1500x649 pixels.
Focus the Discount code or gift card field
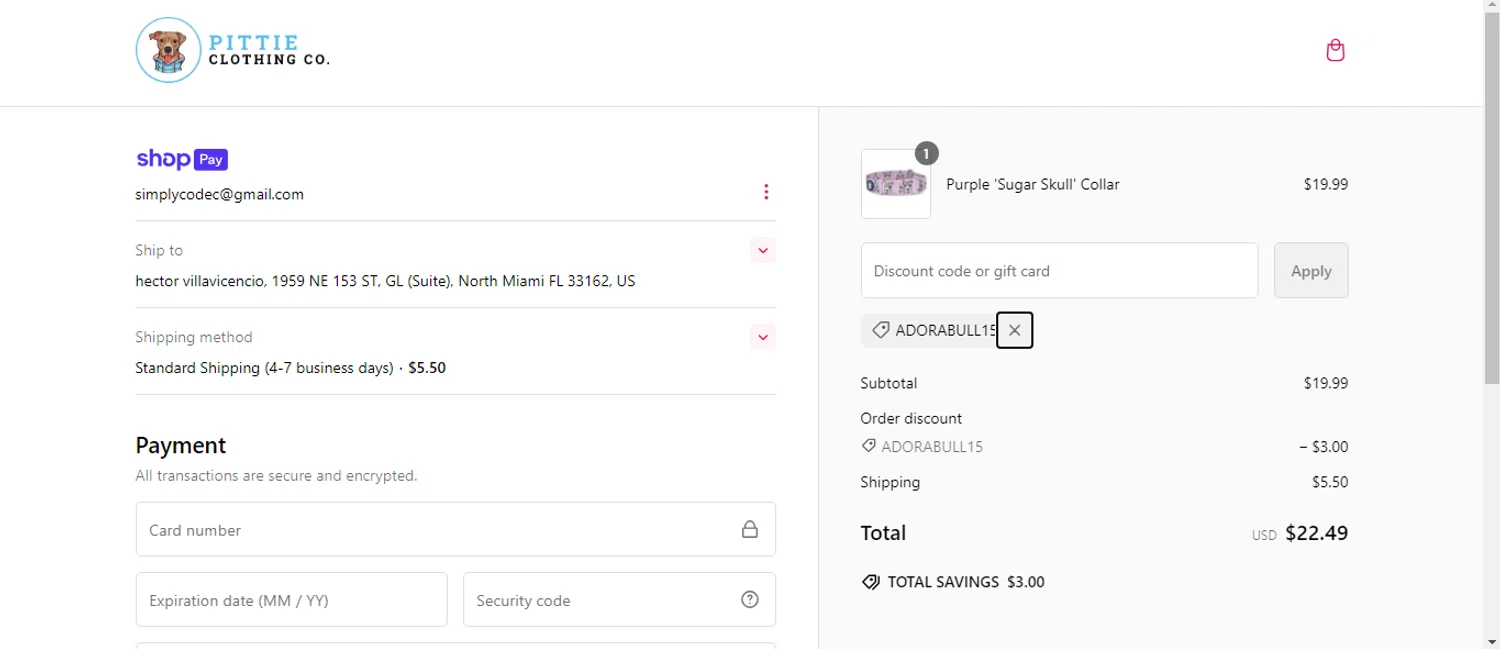point(1059,270)
